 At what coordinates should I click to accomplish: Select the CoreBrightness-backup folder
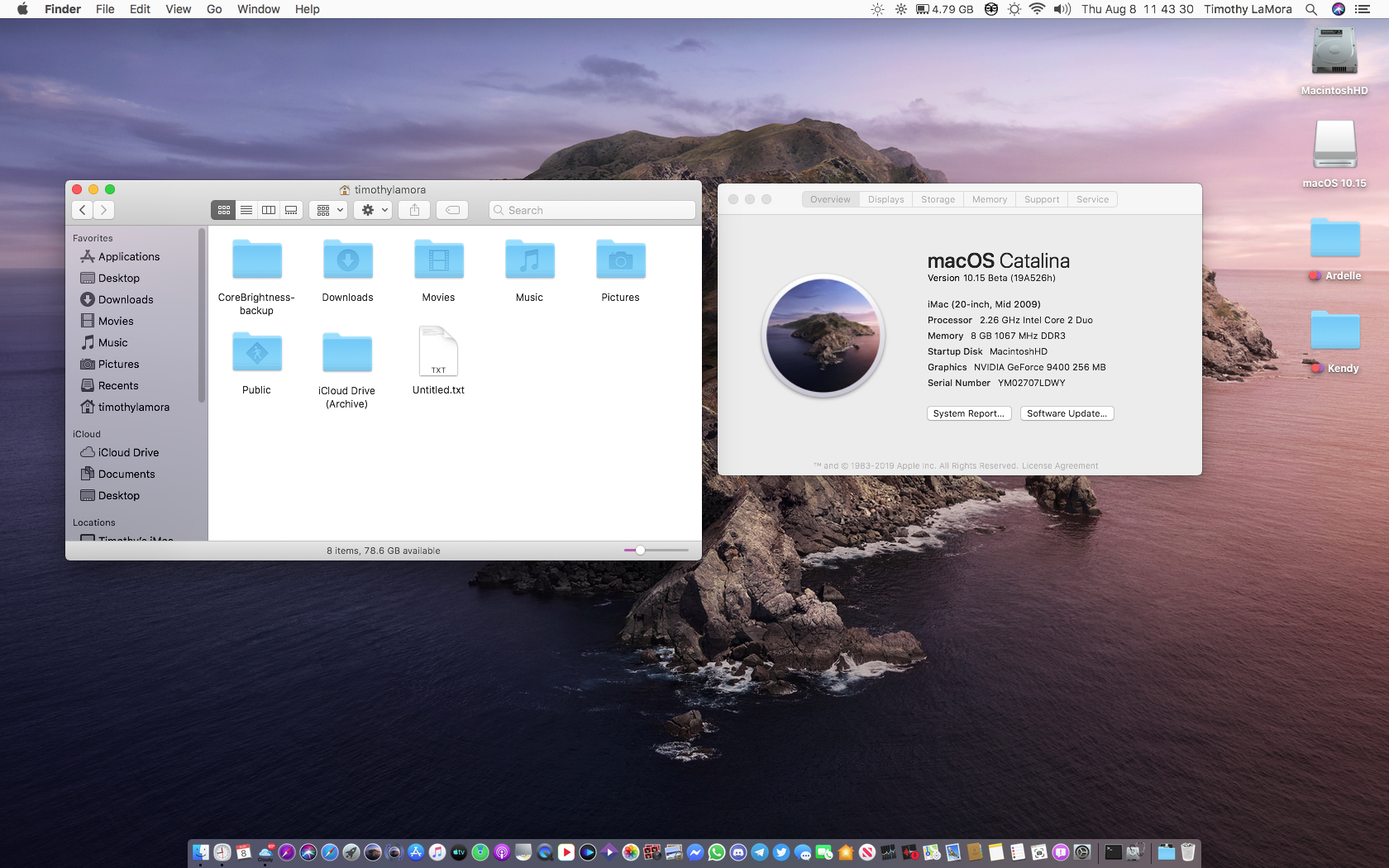coord(256,261)
